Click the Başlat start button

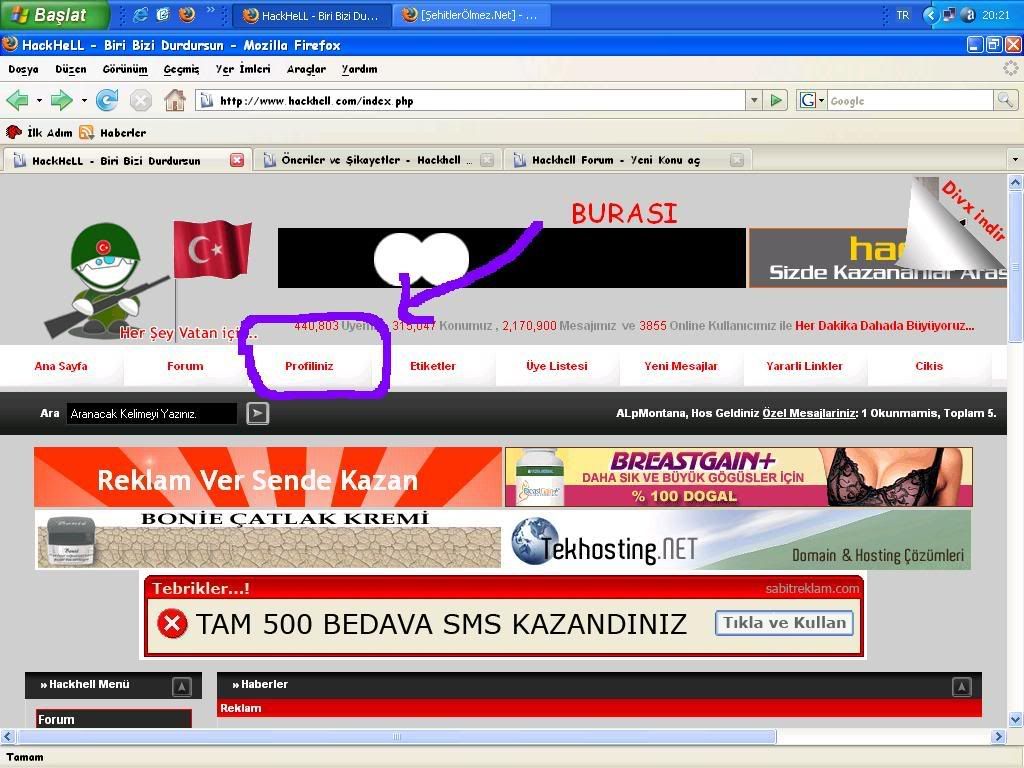(x=54, y=14)
